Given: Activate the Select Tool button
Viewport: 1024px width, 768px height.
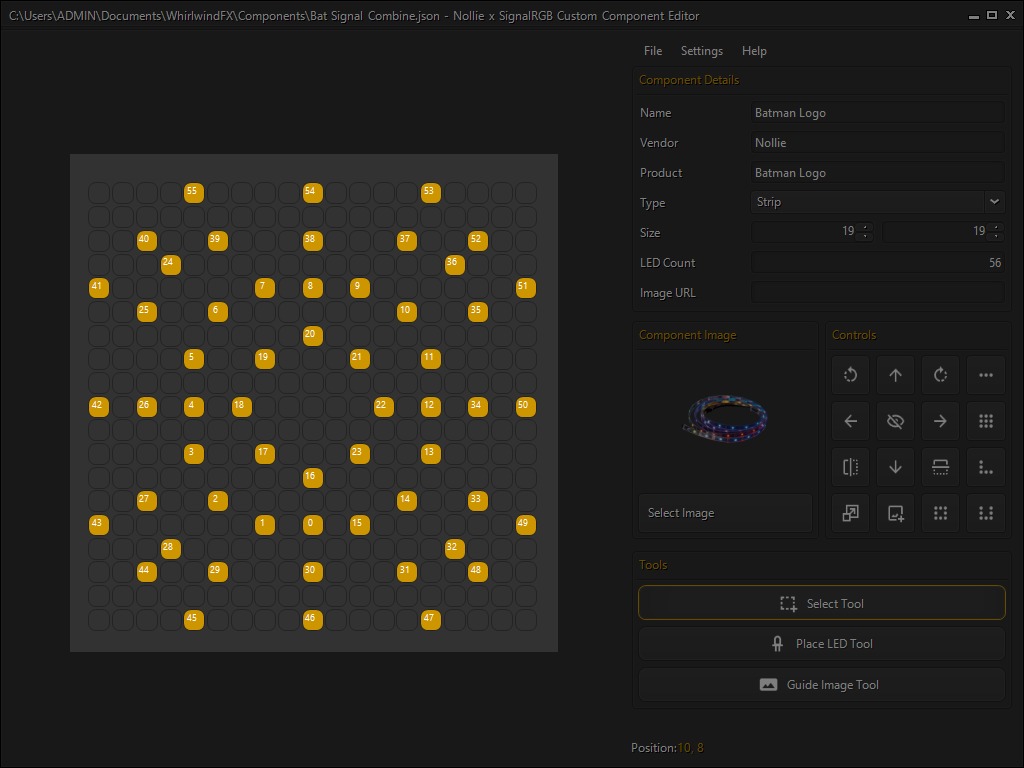Looking at the screenshot, I should pos(822,603).
